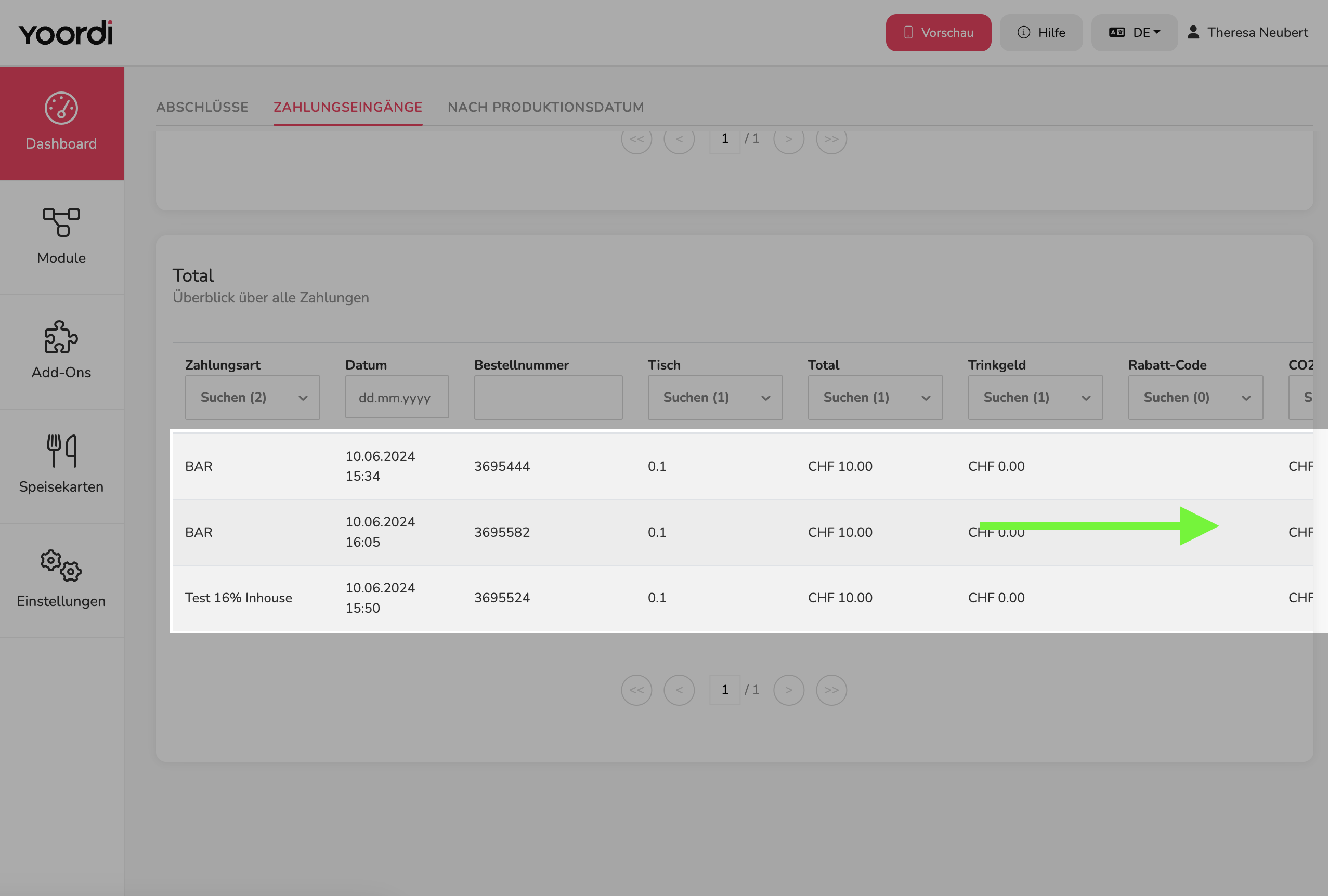The width and height of the screenshot is (1328, 896).
Task: Open the DE language selector
Action: 1134,33
